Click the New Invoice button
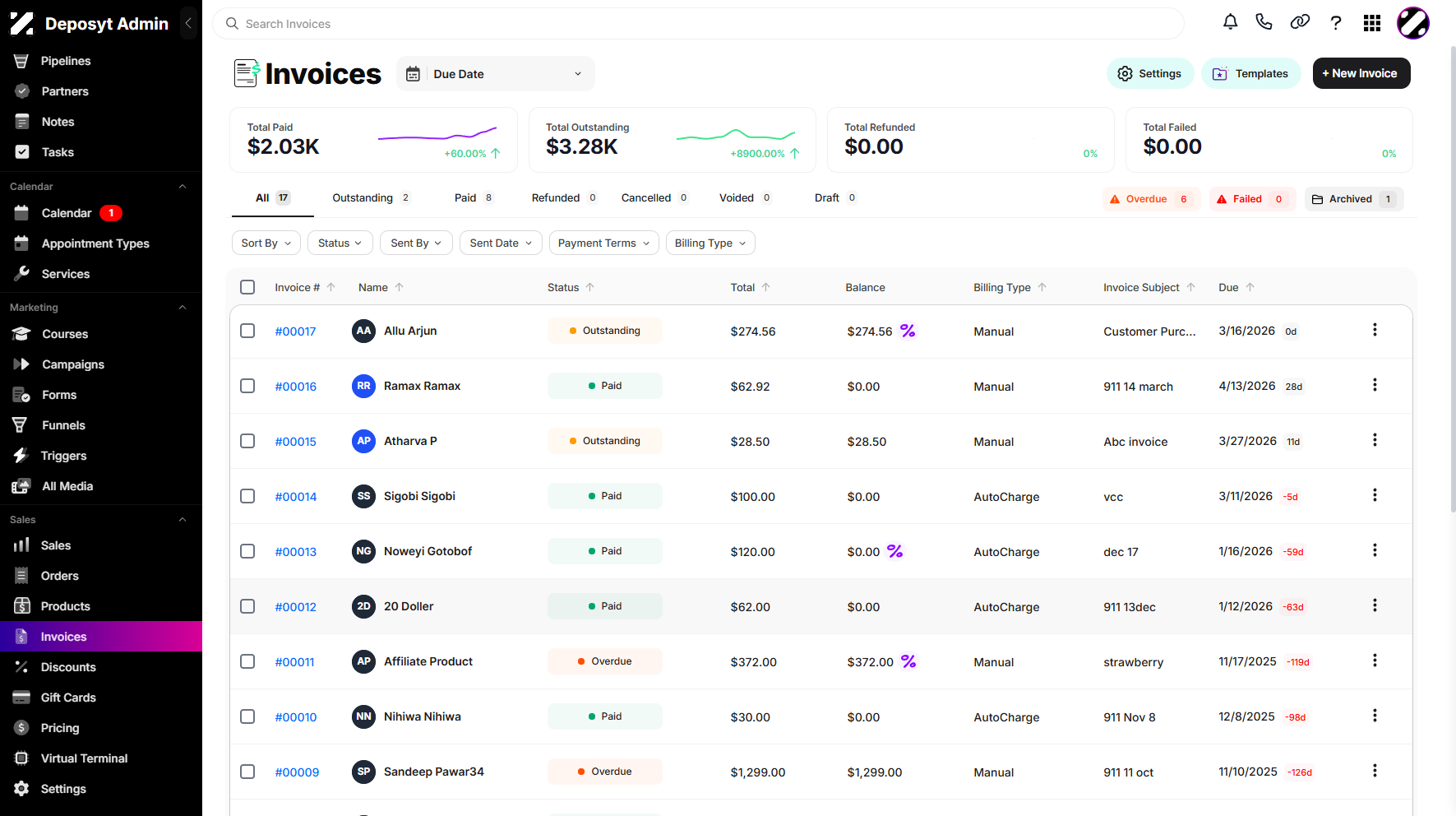Viewport: 1456px width, 816px height. click(x=1361, y=73)
